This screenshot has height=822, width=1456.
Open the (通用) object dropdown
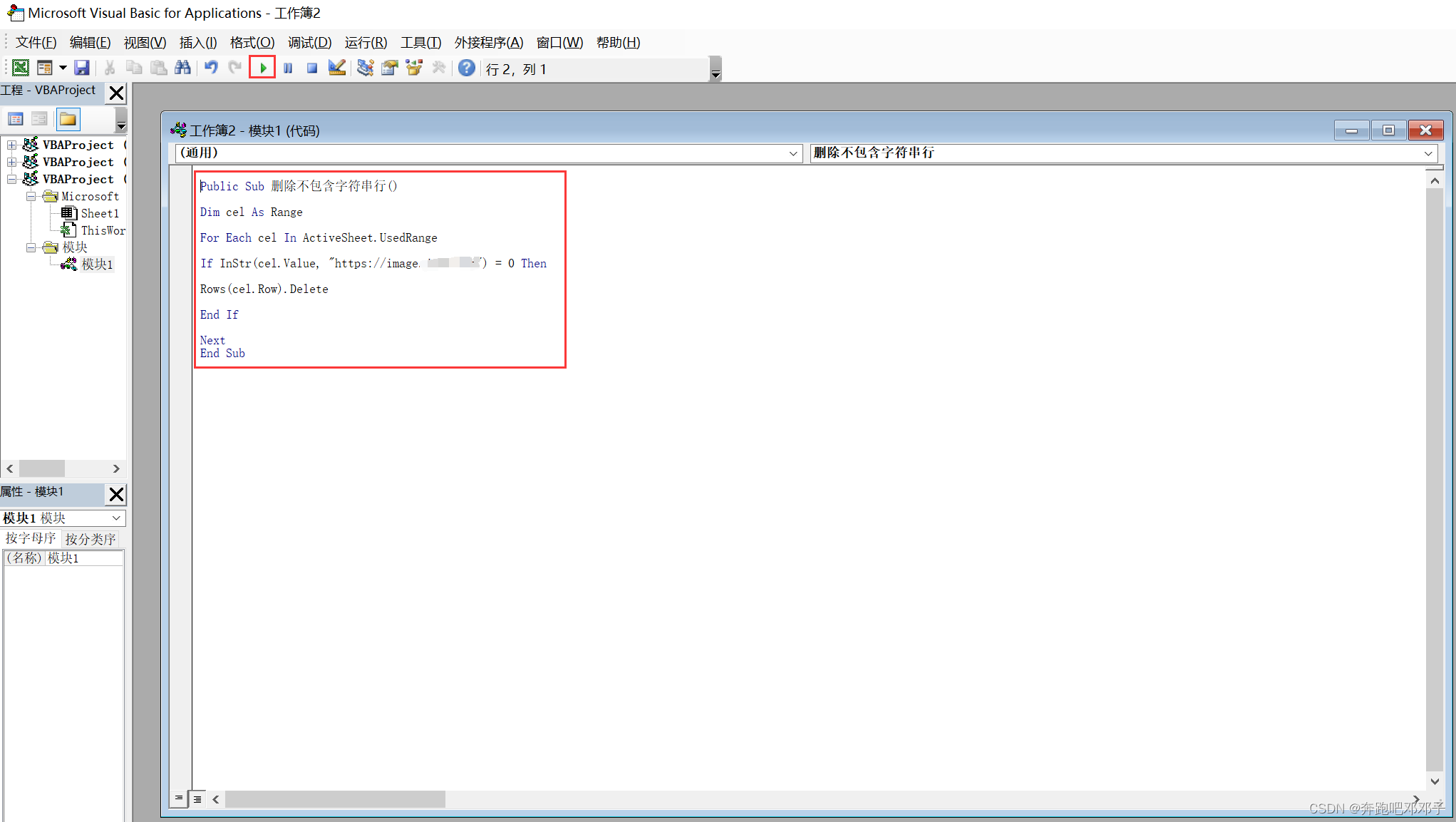(792, 153)
